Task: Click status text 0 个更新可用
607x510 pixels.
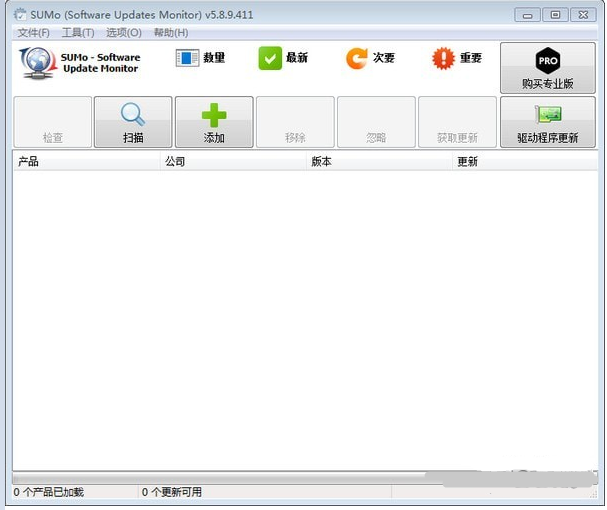Action: coord(171,492)
